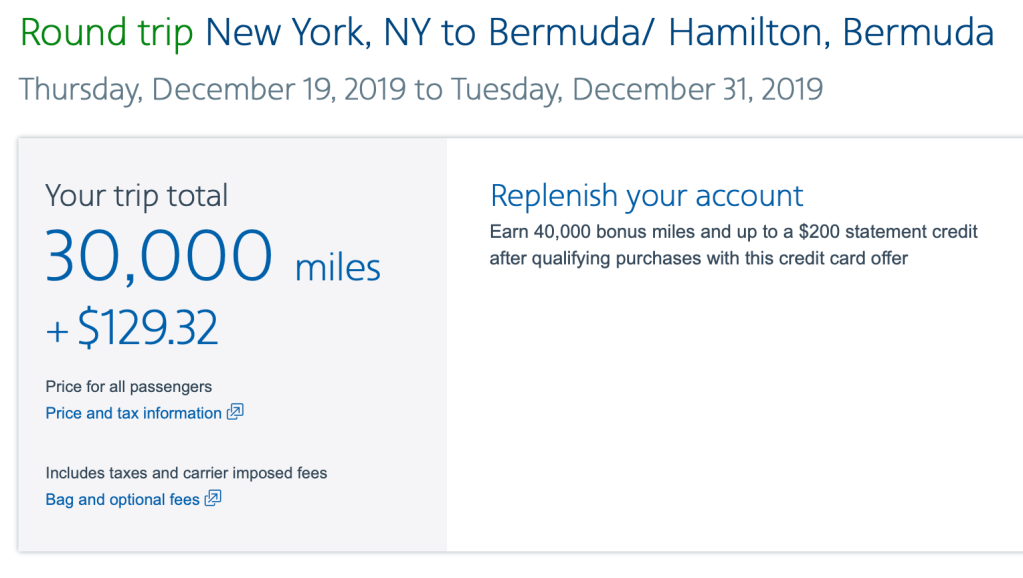
Task: Click the word miles next to 30,000
Action: click(x=338, y=268)
